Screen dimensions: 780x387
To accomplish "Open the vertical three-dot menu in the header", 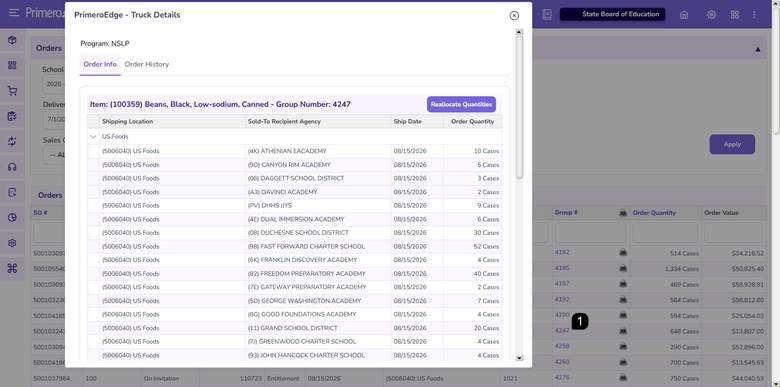I will click(x=754, y=14).
